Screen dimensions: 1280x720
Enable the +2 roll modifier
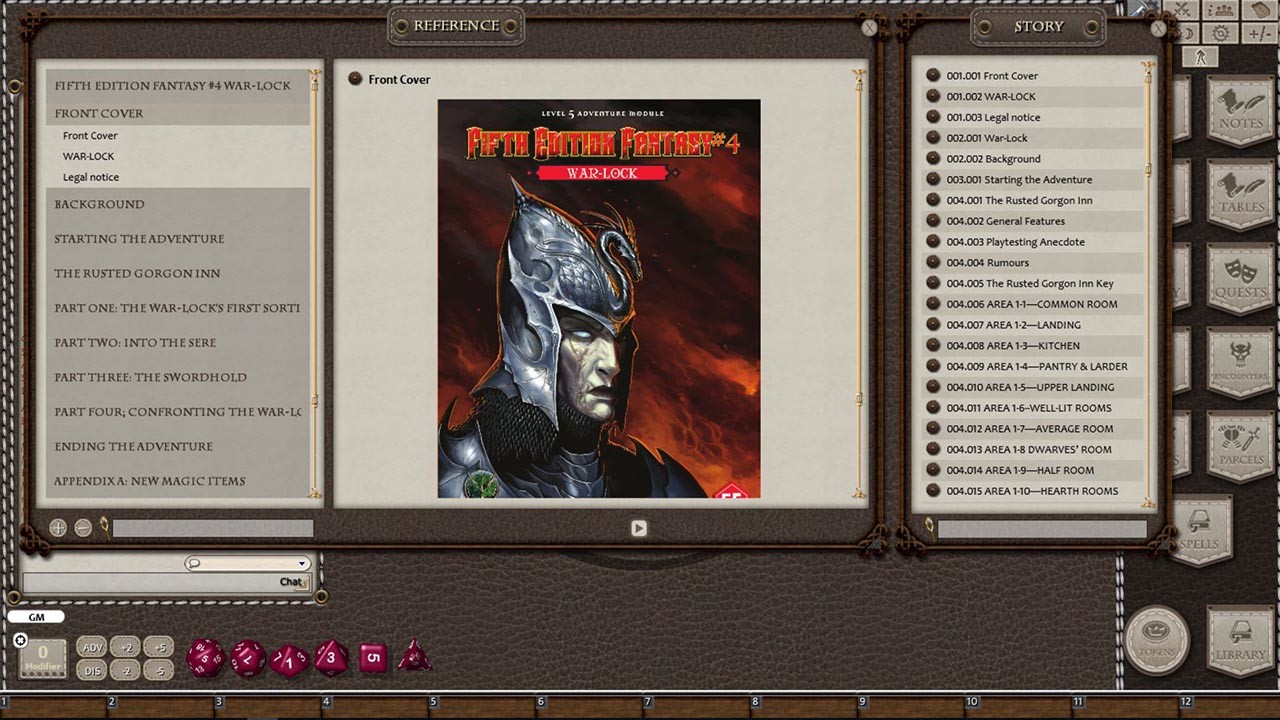[x=126, y=647]
